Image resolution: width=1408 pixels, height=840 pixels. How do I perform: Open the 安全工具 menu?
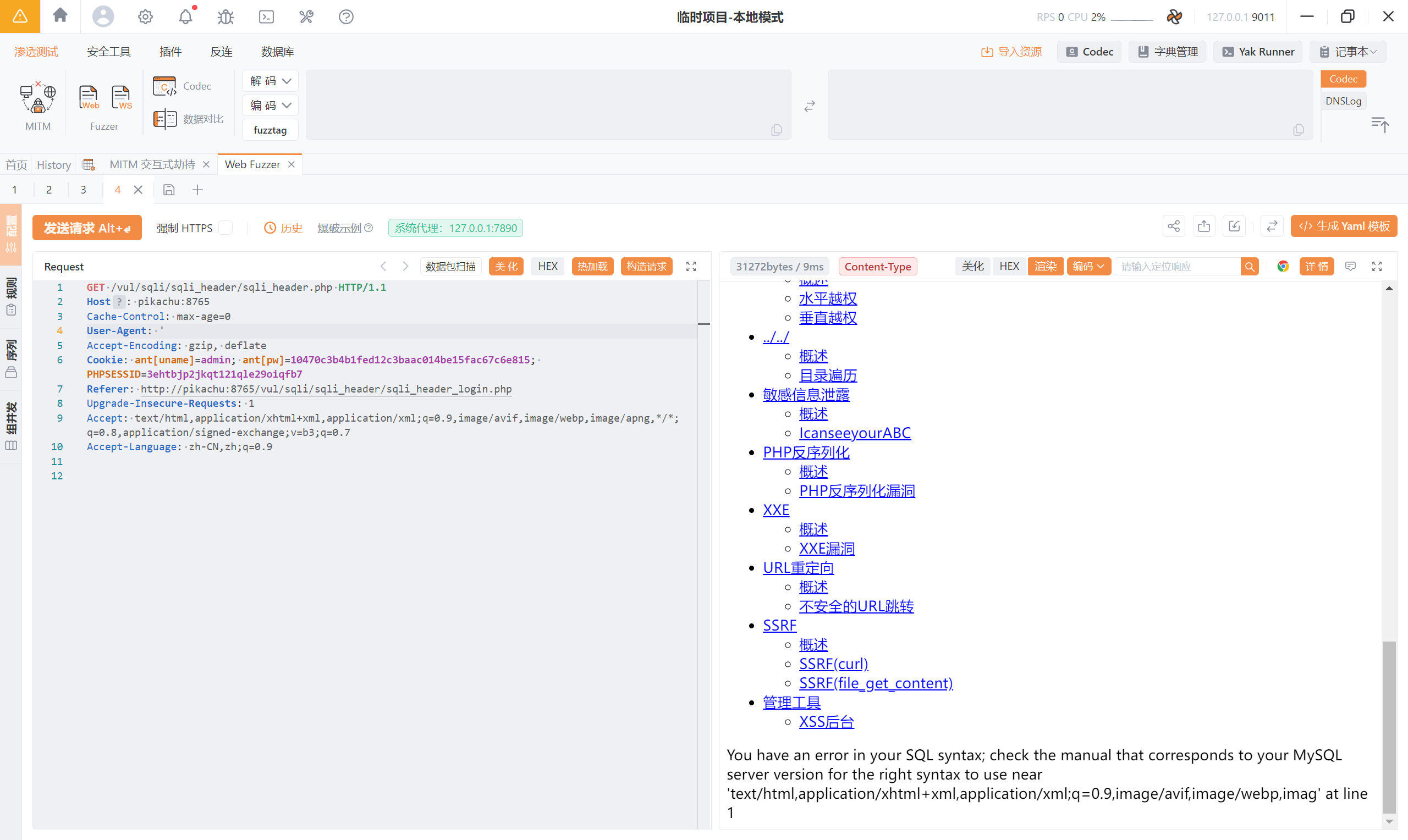coord(108,52)
